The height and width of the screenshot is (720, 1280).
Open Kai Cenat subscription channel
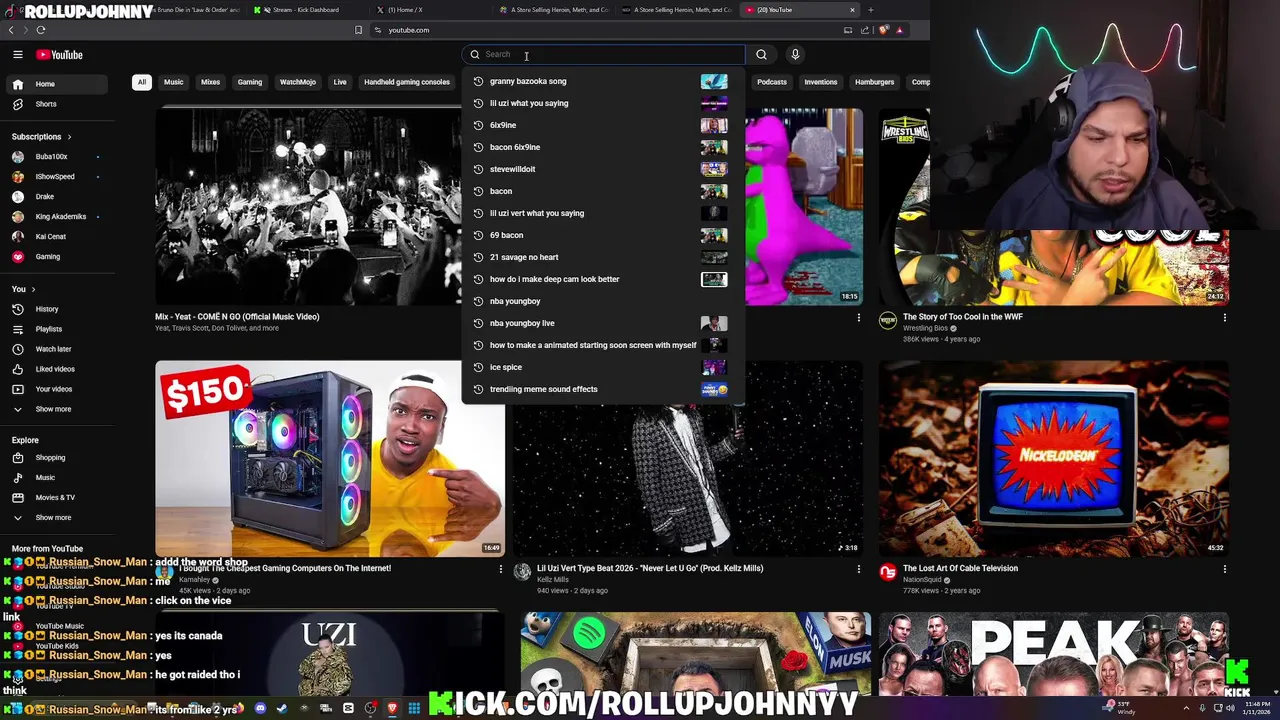point(55,237)
